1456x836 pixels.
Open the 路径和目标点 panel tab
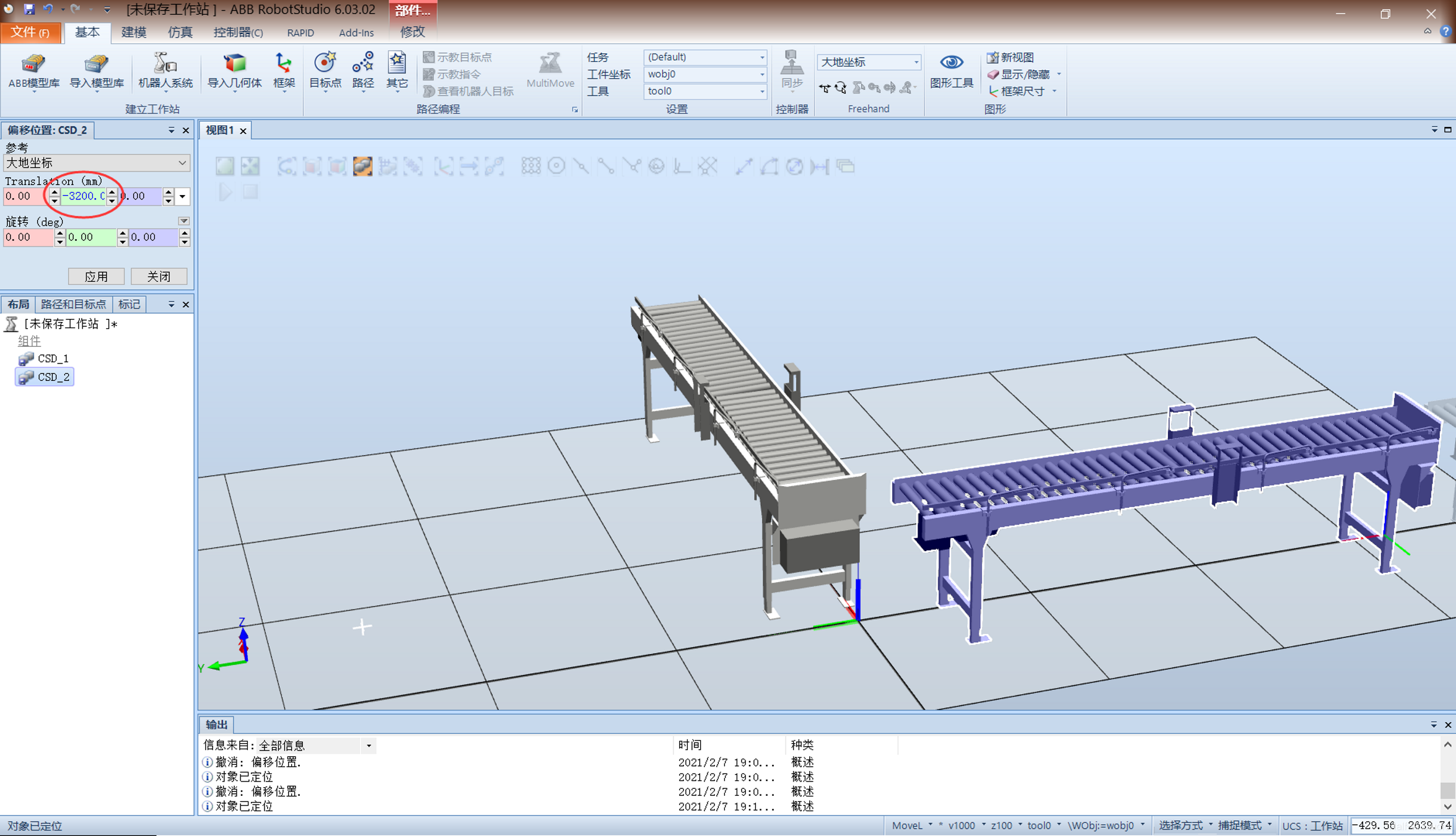pos(73,304)
